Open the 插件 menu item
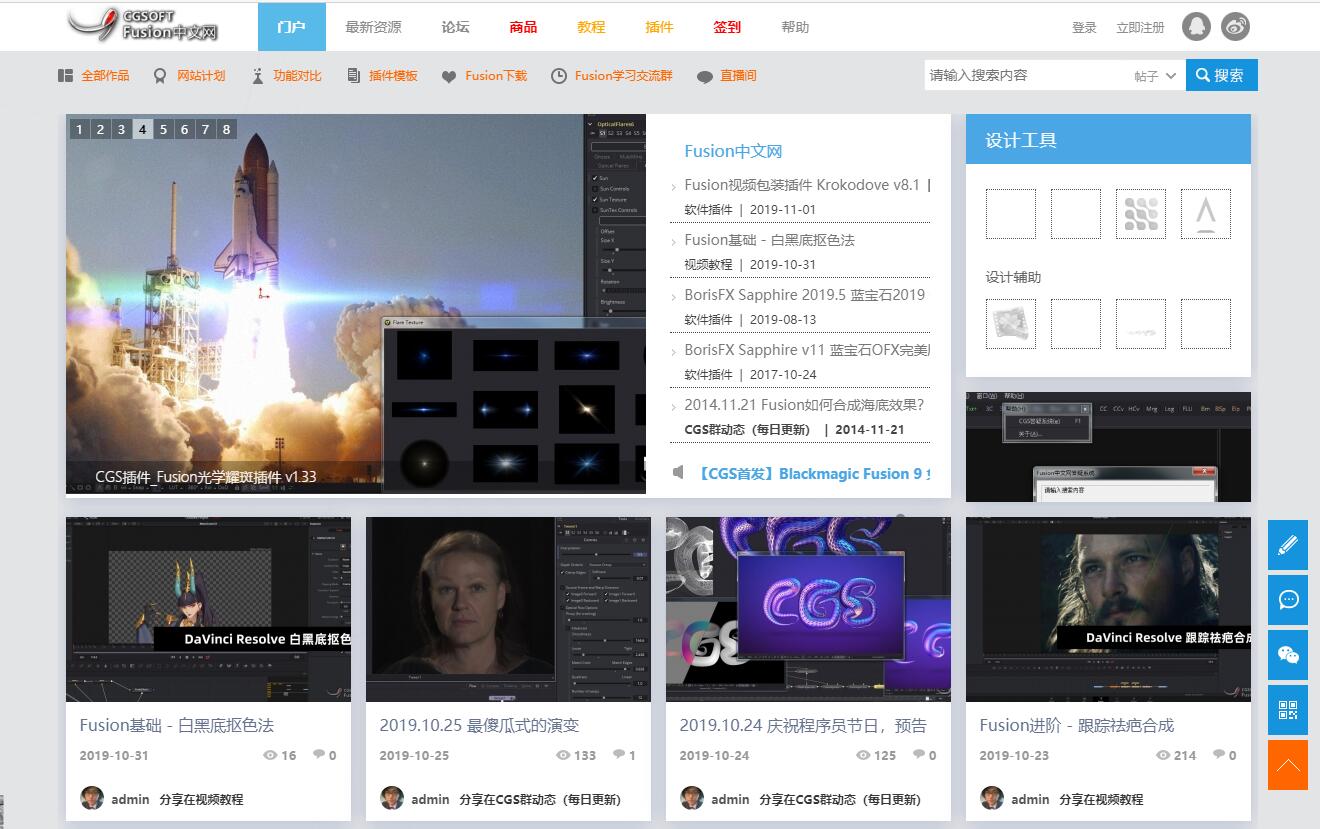The height and width of the screenshot is (829, 1320). point(659,27)
